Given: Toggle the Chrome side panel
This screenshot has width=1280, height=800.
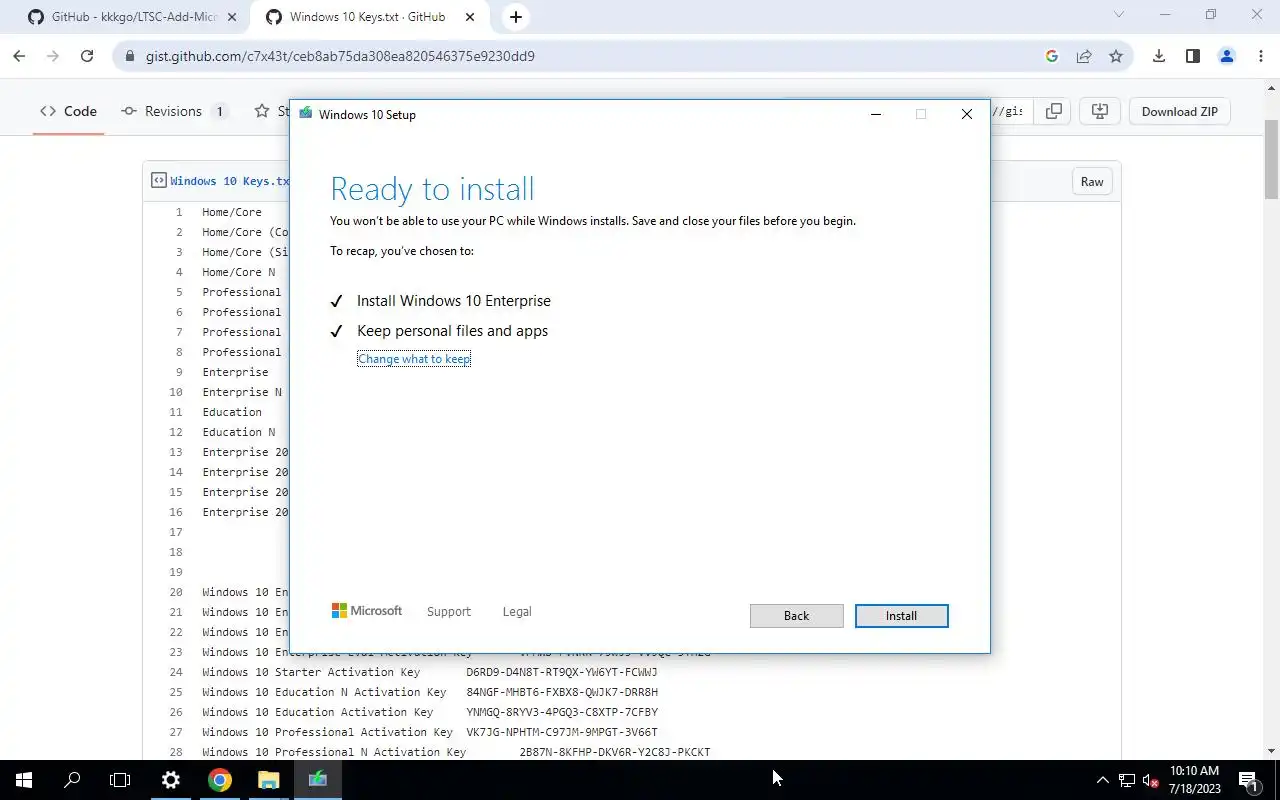Looking at the screenshot, I should (x=1192, y=56).
